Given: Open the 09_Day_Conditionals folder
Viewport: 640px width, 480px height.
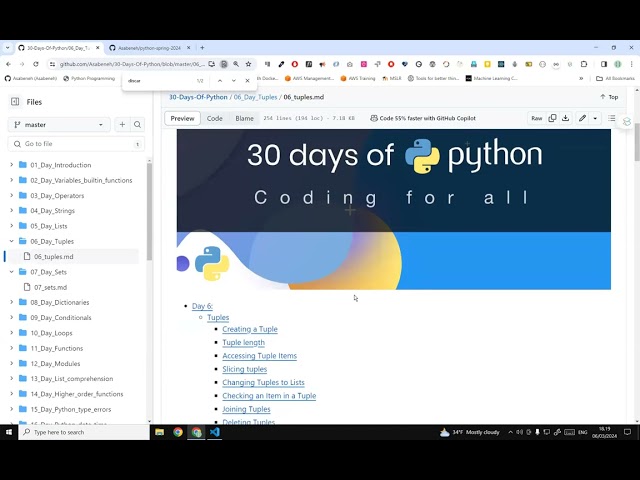Looking at the screenshot, I should 61,318.
